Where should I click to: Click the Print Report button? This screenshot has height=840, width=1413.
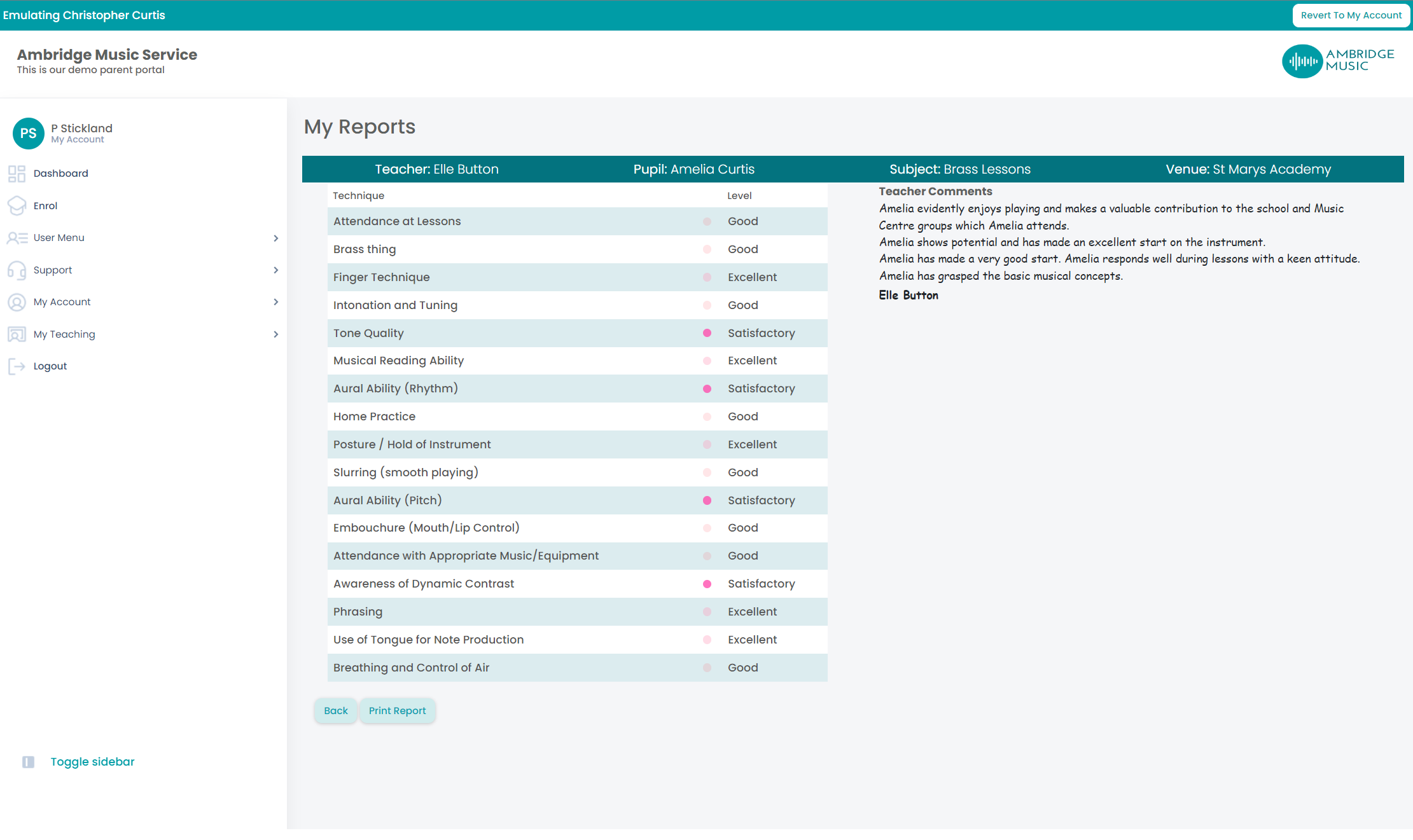[x=398, y=711]
